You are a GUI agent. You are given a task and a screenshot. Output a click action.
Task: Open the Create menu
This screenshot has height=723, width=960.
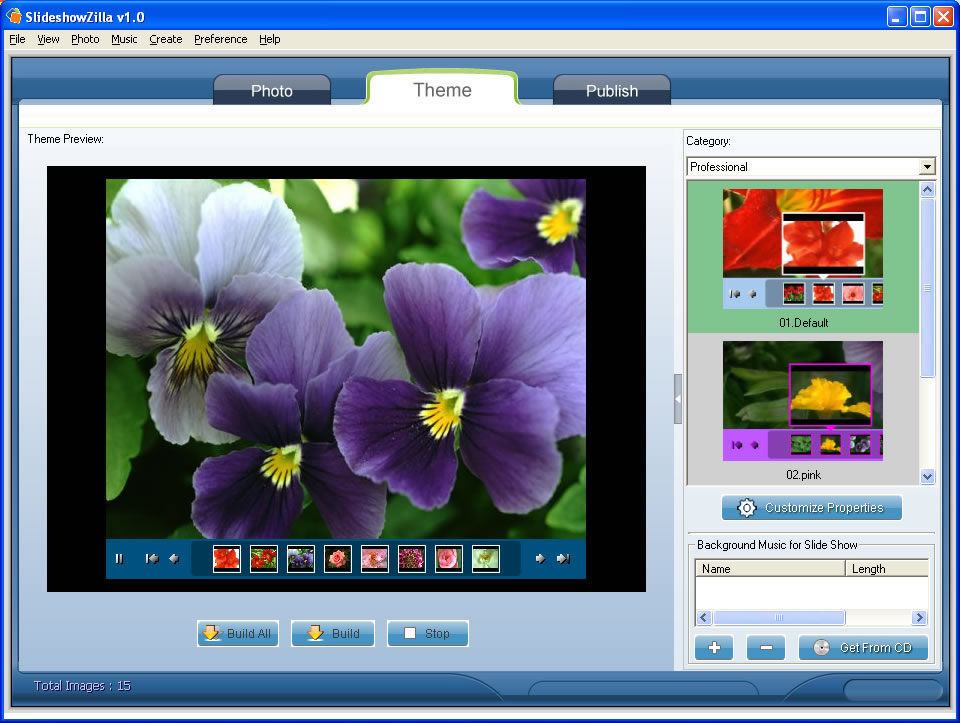click(166, 39)
